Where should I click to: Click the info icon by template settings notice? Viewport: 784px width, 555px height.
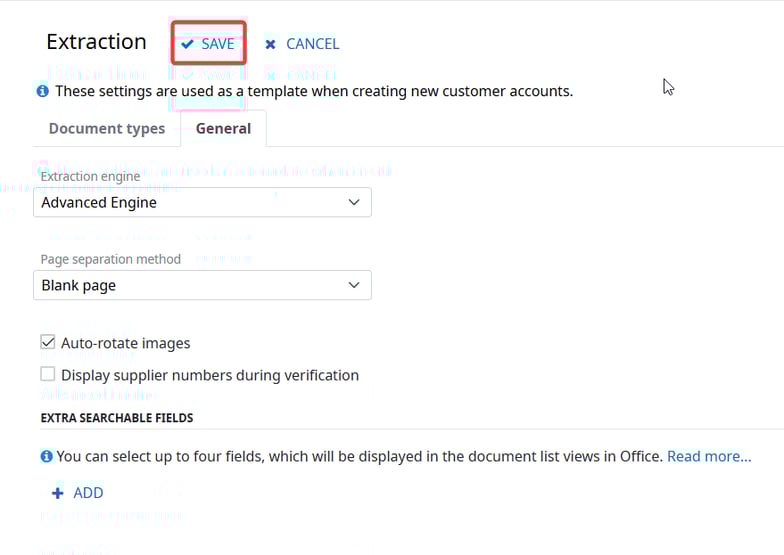click(x=43, y=91)
